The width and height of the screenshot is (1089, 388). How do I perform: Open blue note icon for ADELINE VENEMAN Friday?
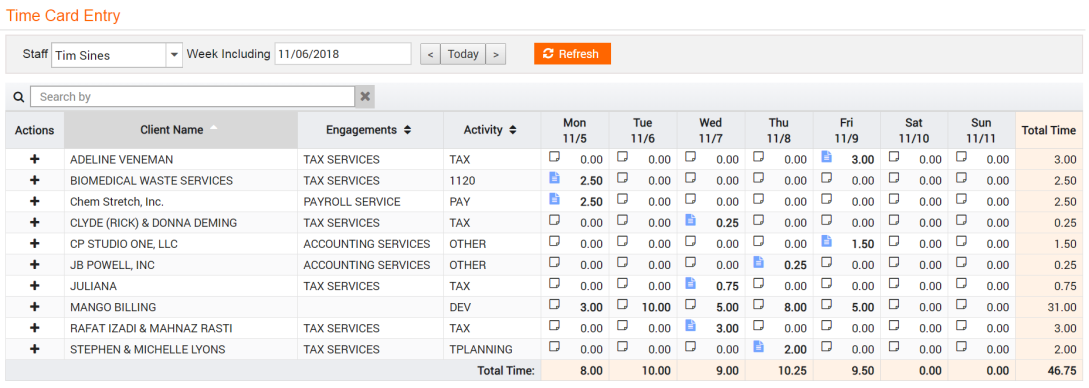coord(826,157)
